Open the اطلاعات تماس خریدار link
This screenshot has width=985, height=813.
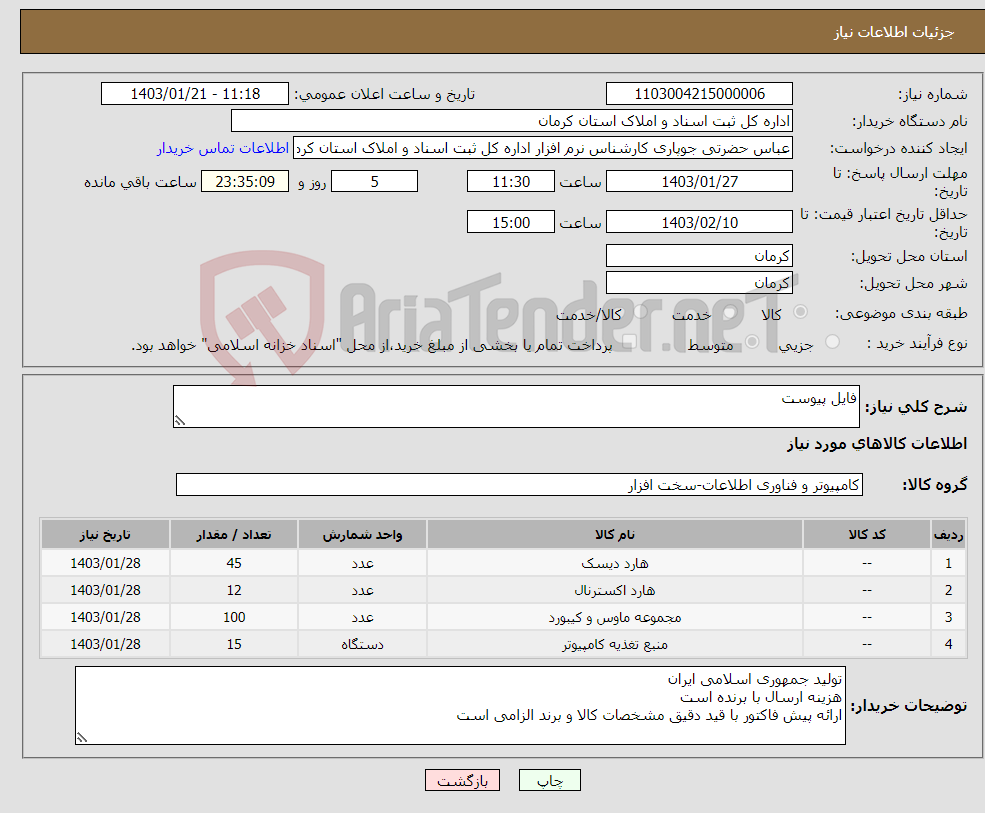(x=223, y=148)
